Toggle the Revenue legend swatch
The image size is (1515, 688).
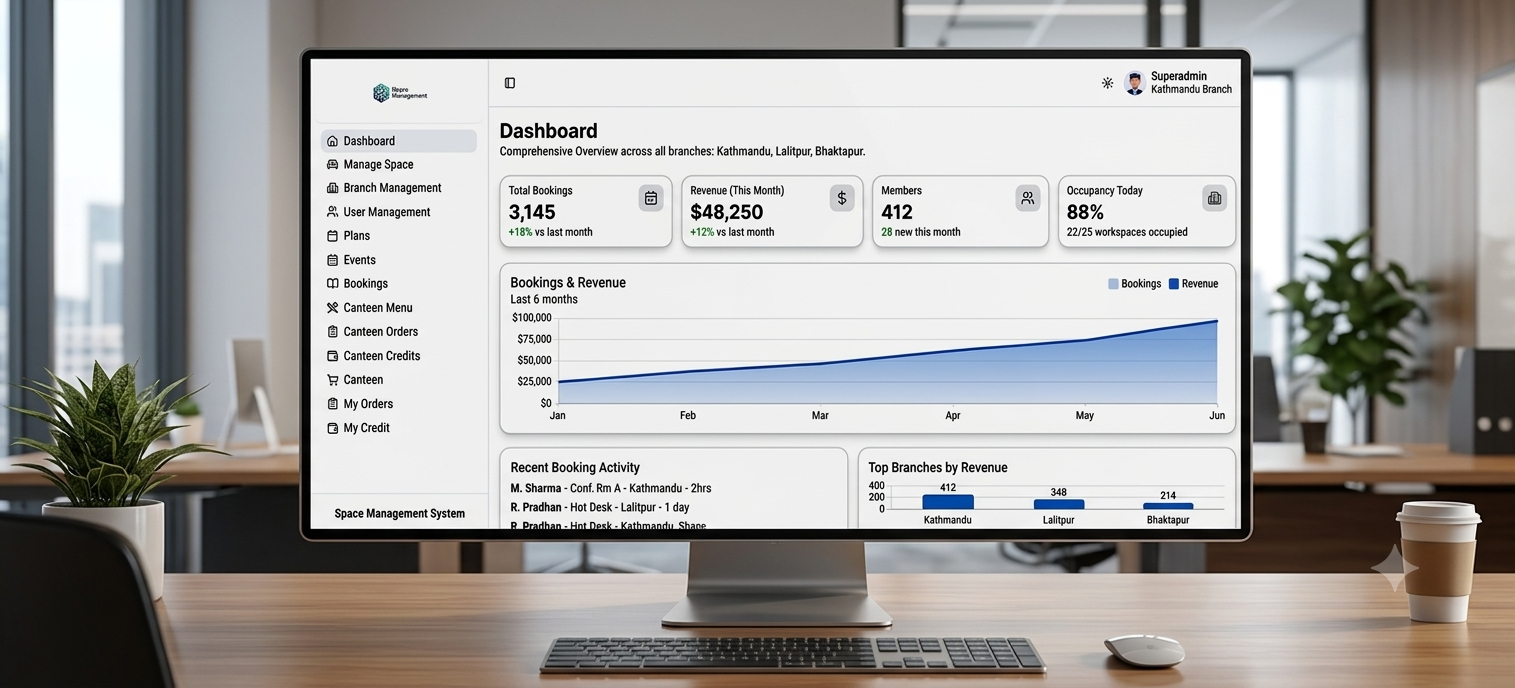(x=1174, y=284)
